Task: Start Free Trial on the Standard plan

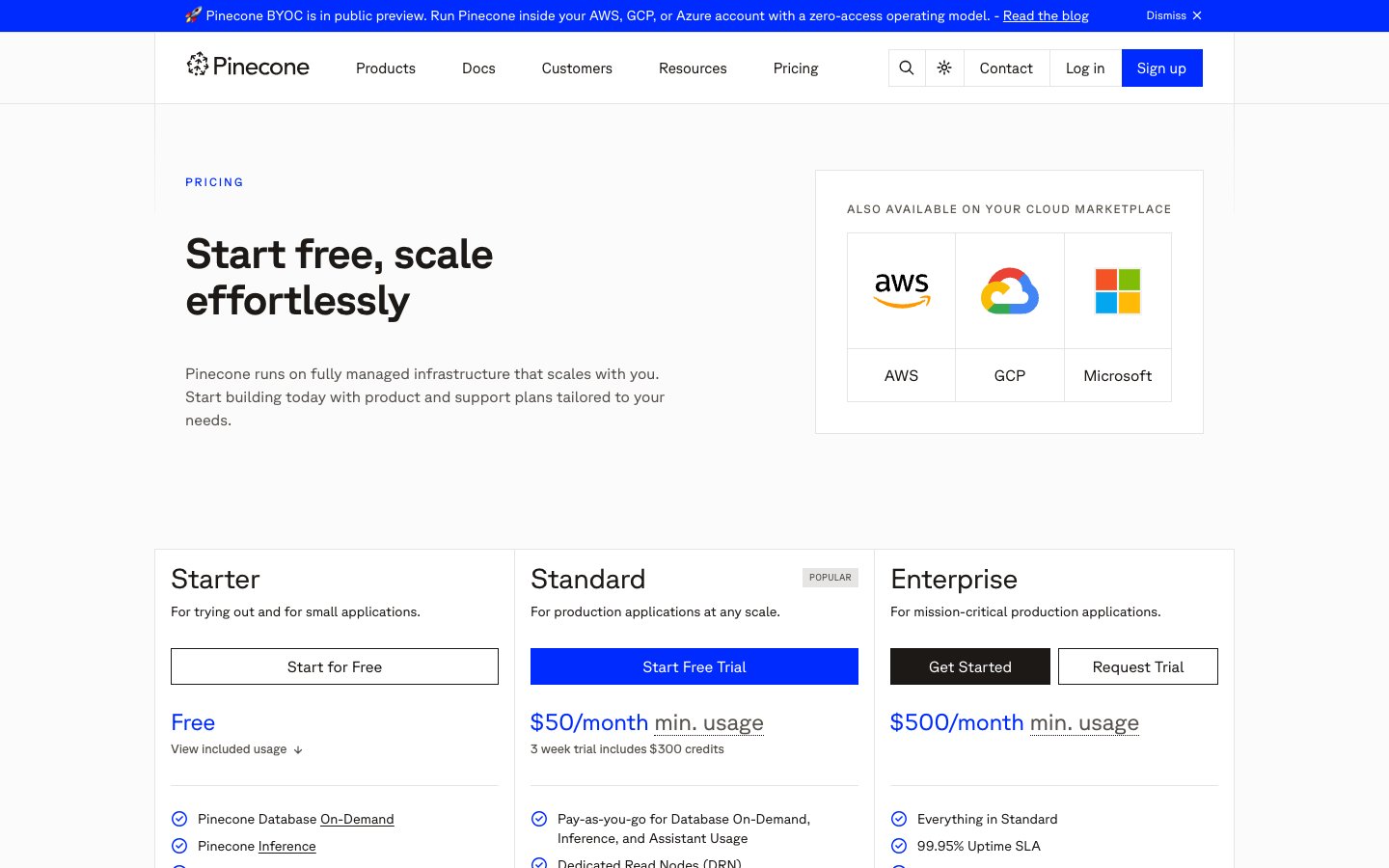Action: (694, 666)
